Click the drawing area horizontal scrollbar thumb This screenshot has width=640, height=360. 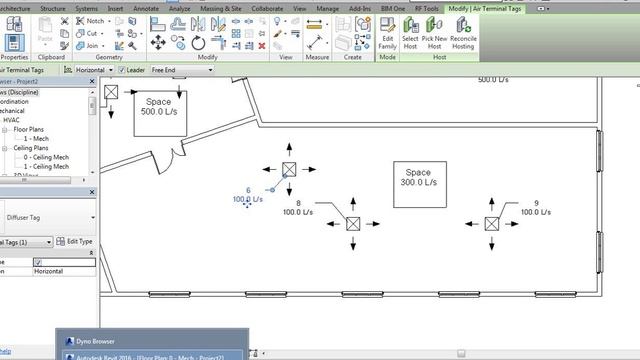pyautogui.click(x=461, y=353)
